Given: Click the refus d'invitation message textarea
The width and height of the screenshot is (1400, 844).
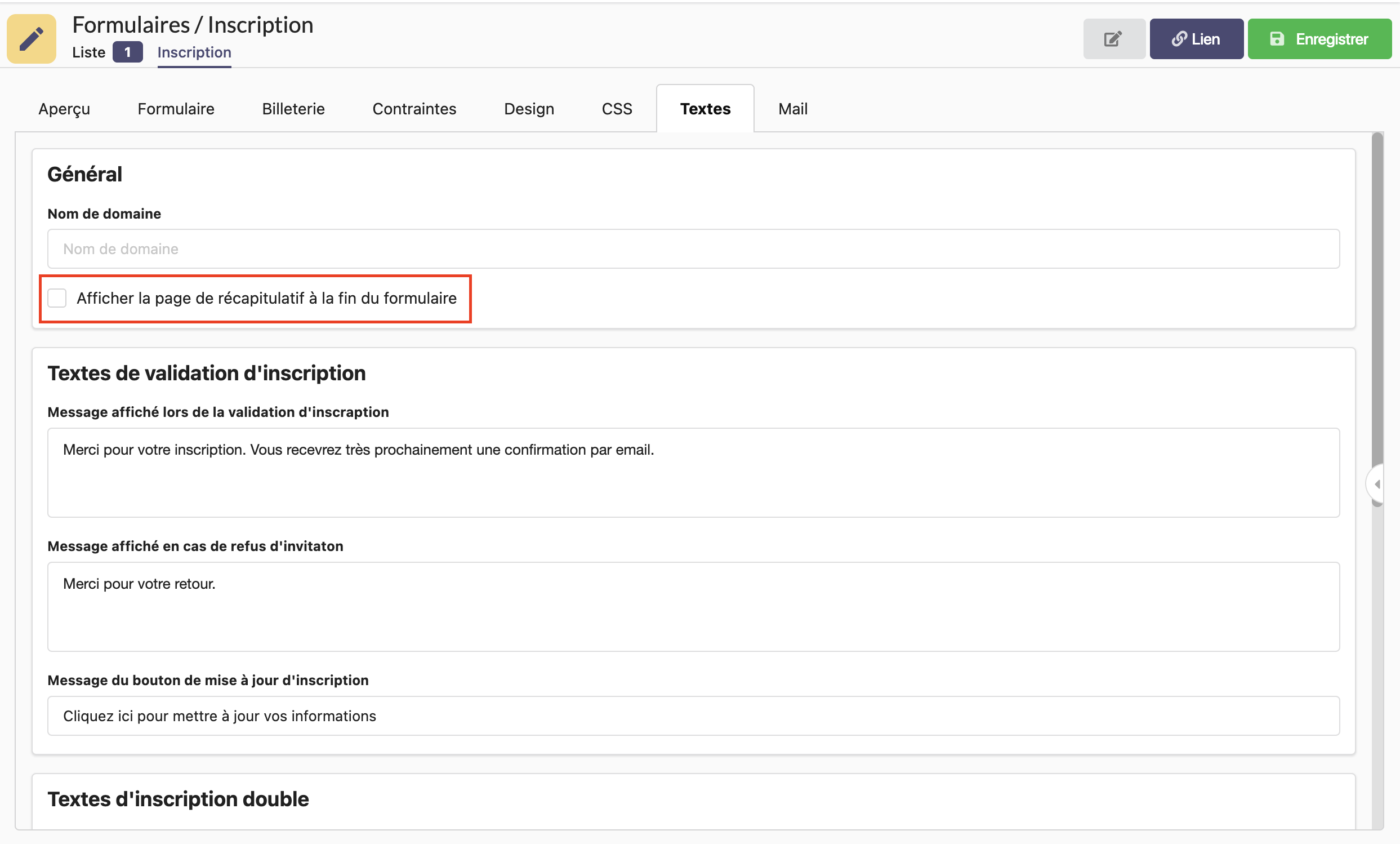Looking at the screenshot, I should click(693, 606).
